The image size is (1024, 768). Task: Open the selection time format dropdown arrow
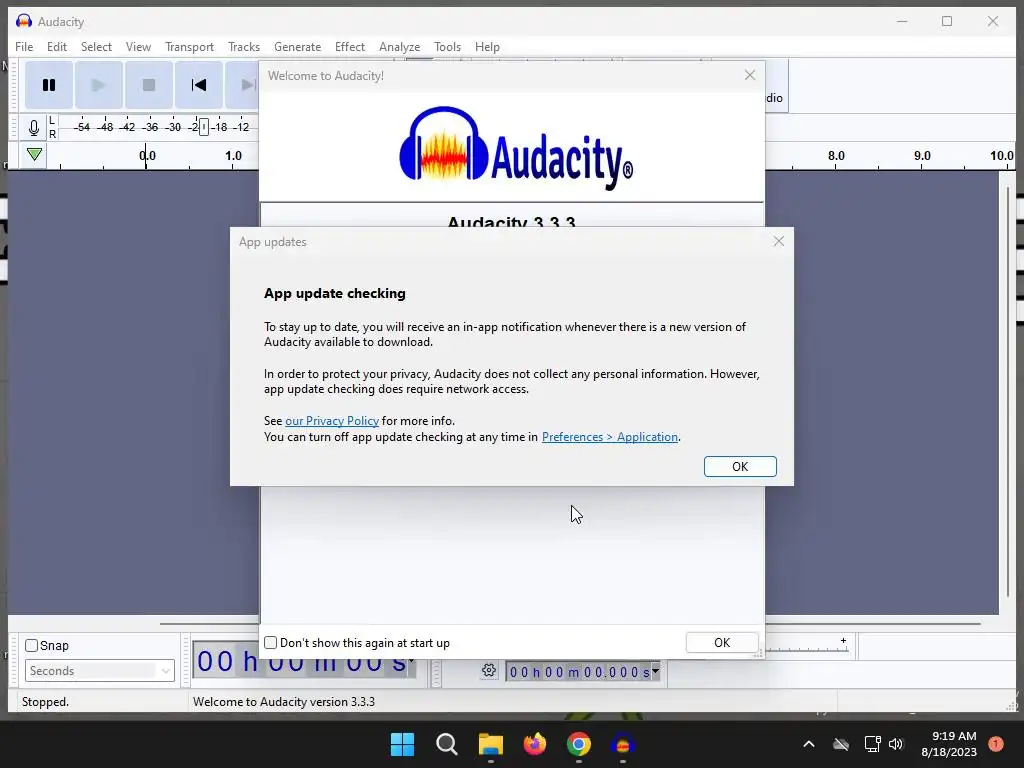tap(655, 671)
